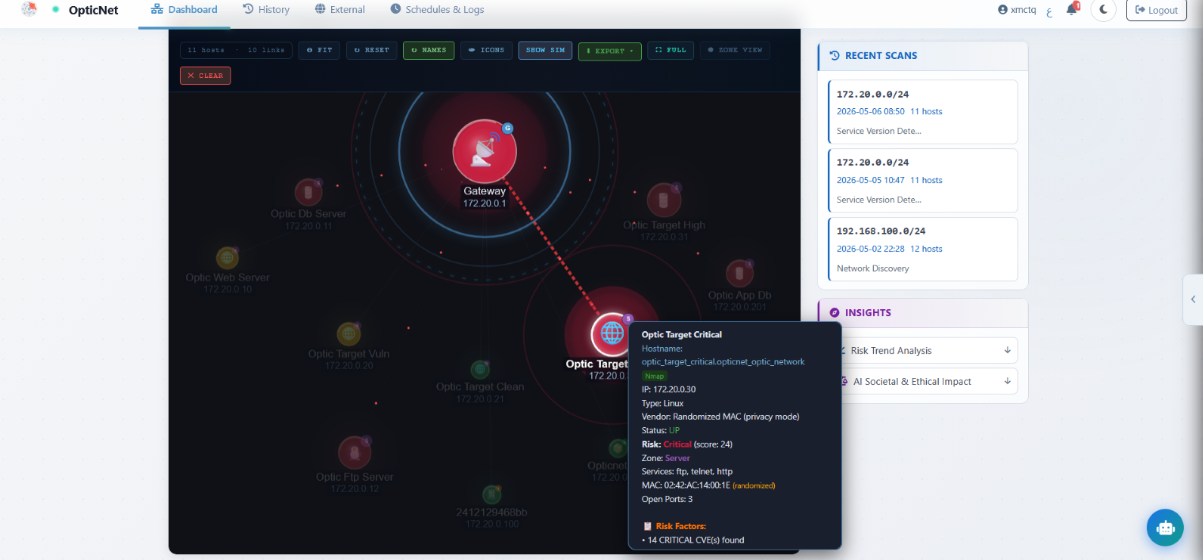Screen dimensions: 1203x560
Task: Click the FIT graph button
Action: tap(319, 50)
